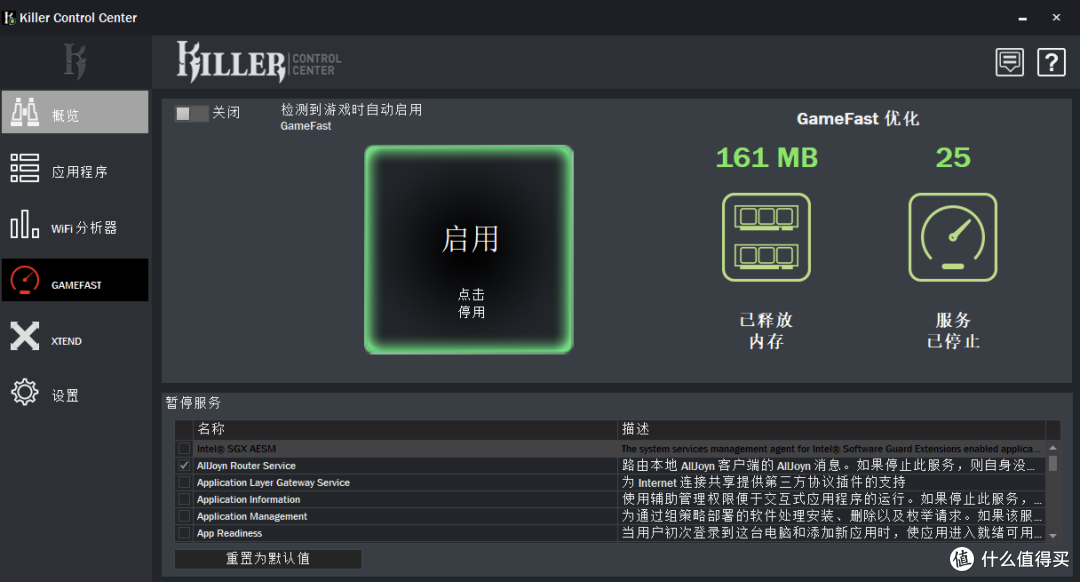Viewport: 1080px width, 582px height.
Task: Click description beginning 为 Internet 连接共享
Action: (763, 482)
